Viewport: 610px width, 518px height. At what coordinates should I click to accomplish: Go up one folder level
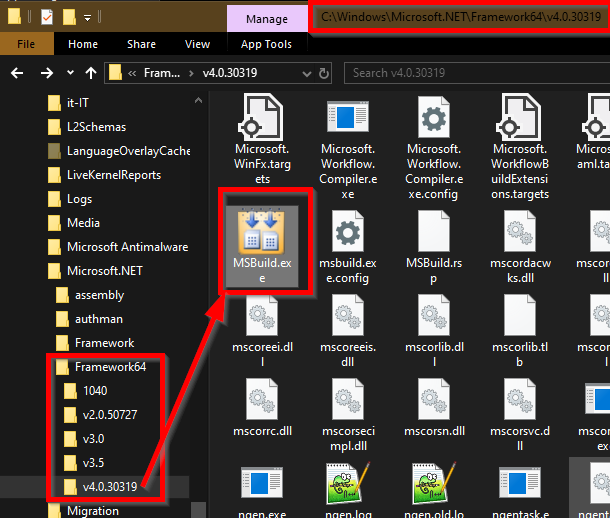pos(91,73)
